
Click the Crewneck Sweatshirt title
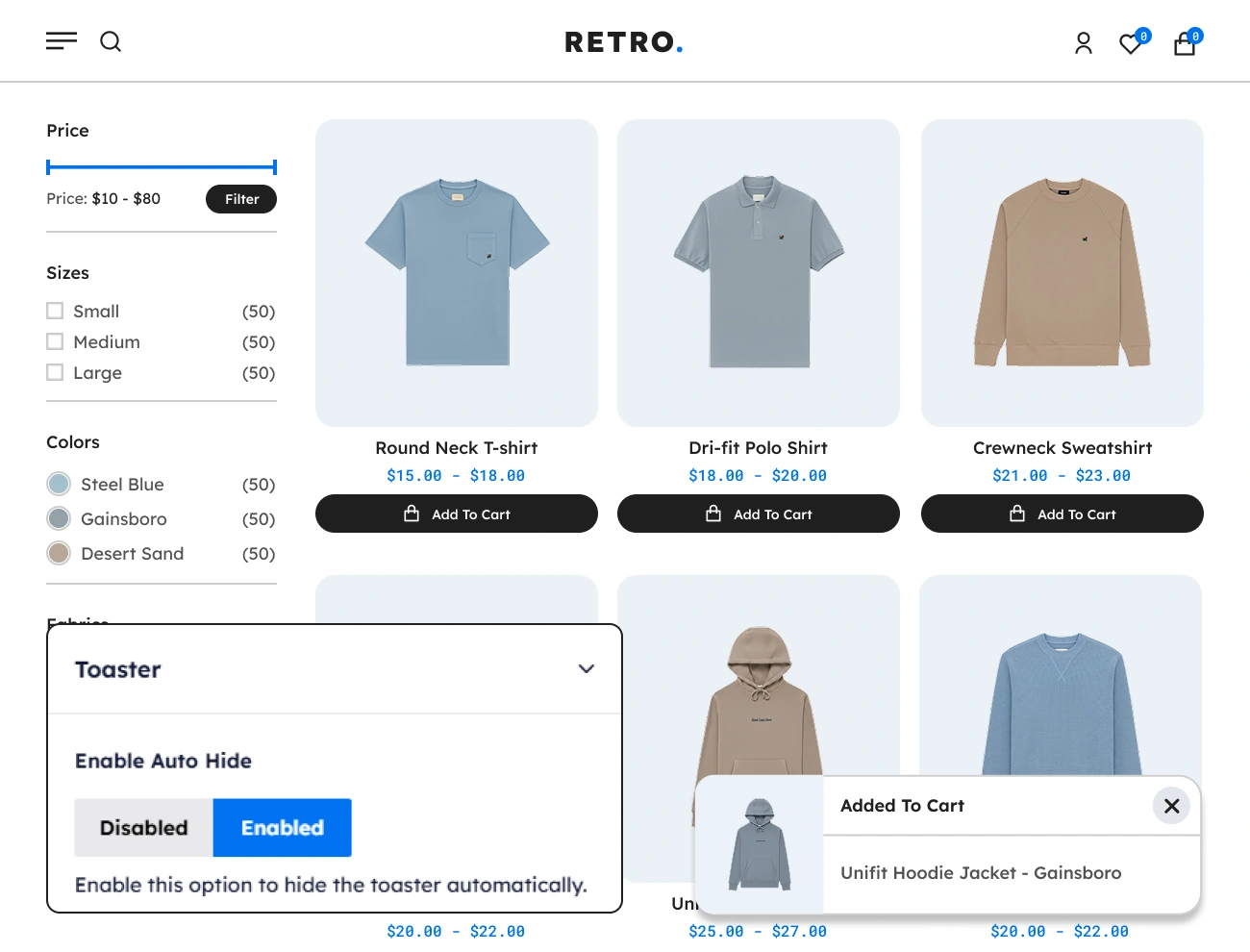pos(1062,448)
